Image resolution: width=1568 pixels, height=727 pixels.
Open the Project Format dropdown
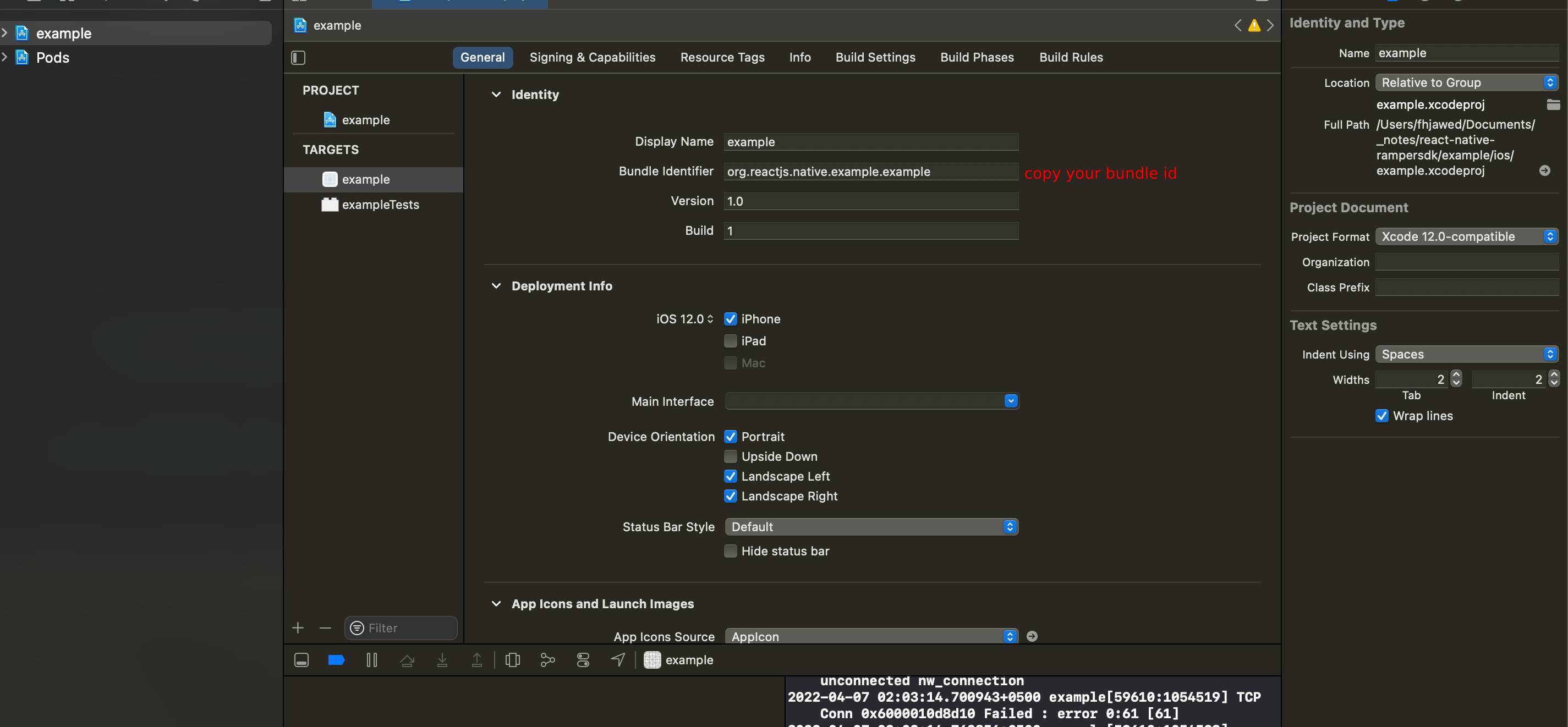click(1466, 236)
